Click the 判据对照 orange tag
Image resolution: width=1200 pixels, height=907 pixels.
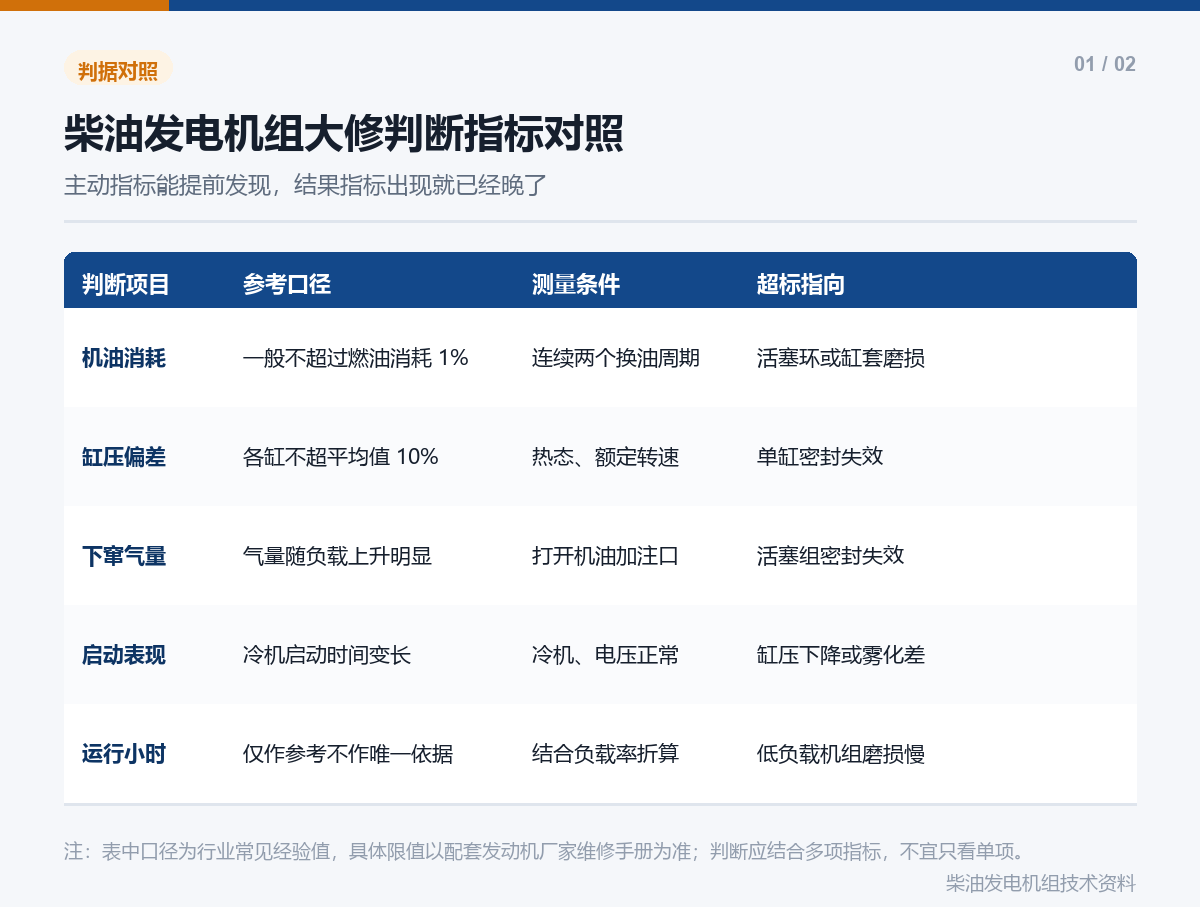(x=118, y=70)
